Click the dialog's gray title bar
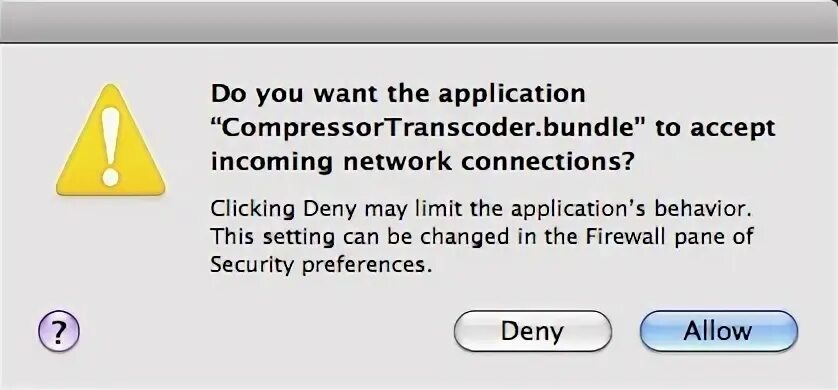 click(419, 21)
